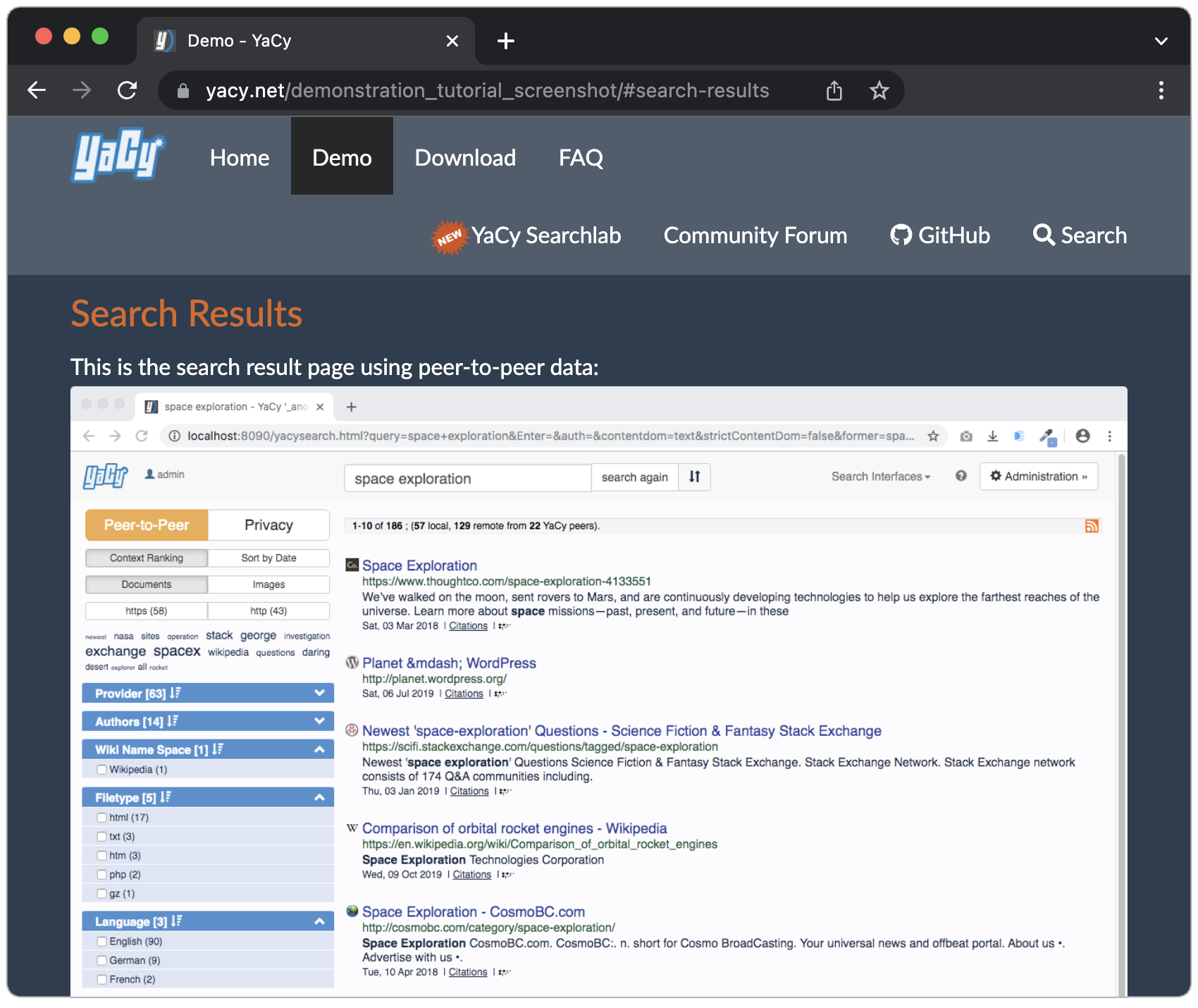Click the GitHub octocat icon

click(x=901, y=235)
